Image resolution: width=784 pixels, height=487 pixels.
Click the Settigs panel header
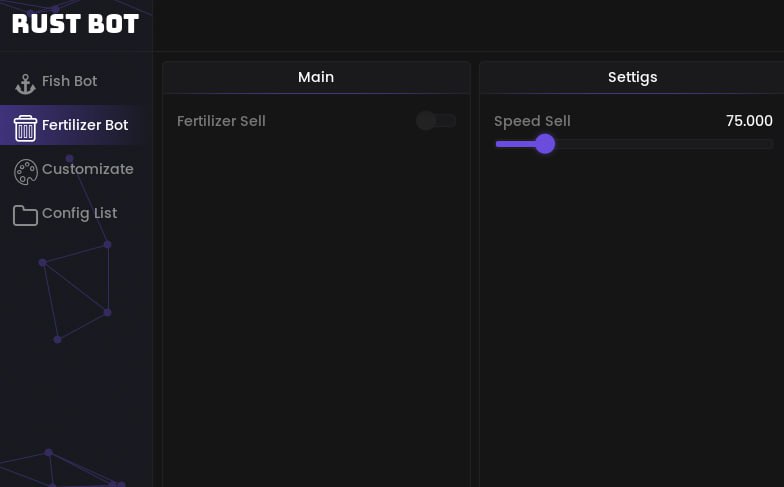632,77
